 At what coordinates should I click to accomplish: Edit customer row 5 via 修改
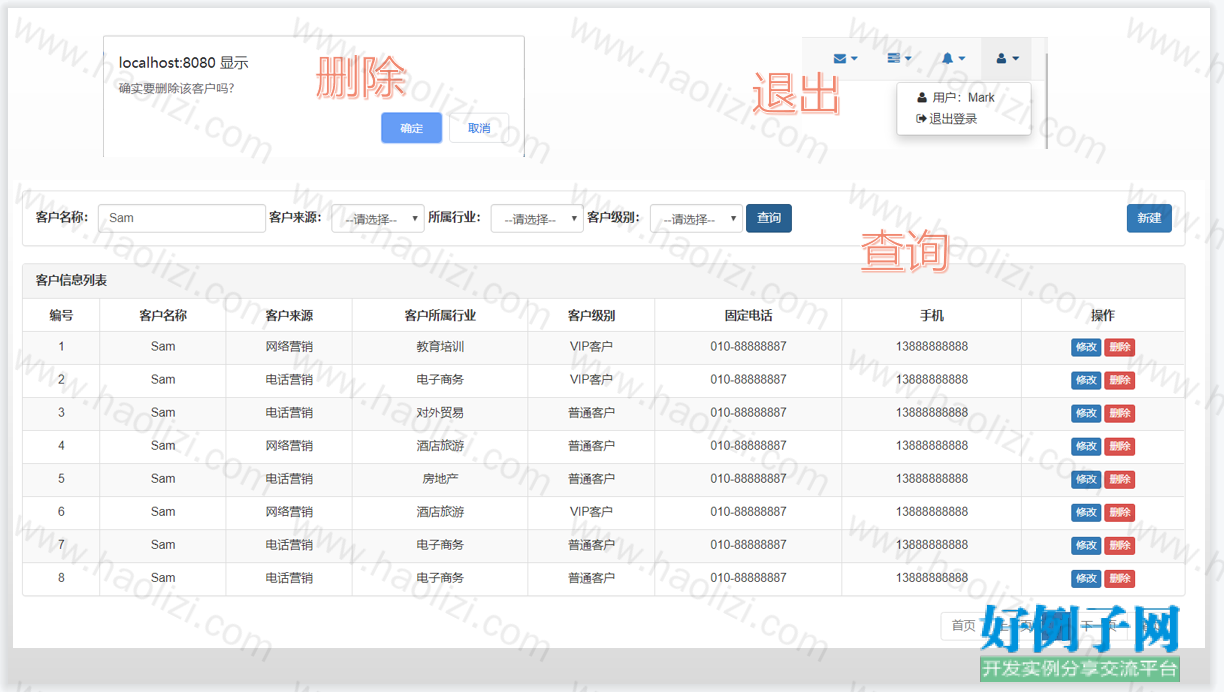coord(1086,480)
